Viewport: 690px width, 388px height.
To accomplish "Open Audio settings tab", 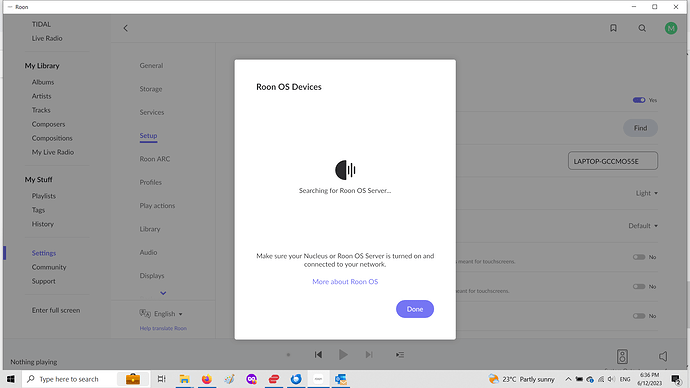I will [x=148, y=252].
